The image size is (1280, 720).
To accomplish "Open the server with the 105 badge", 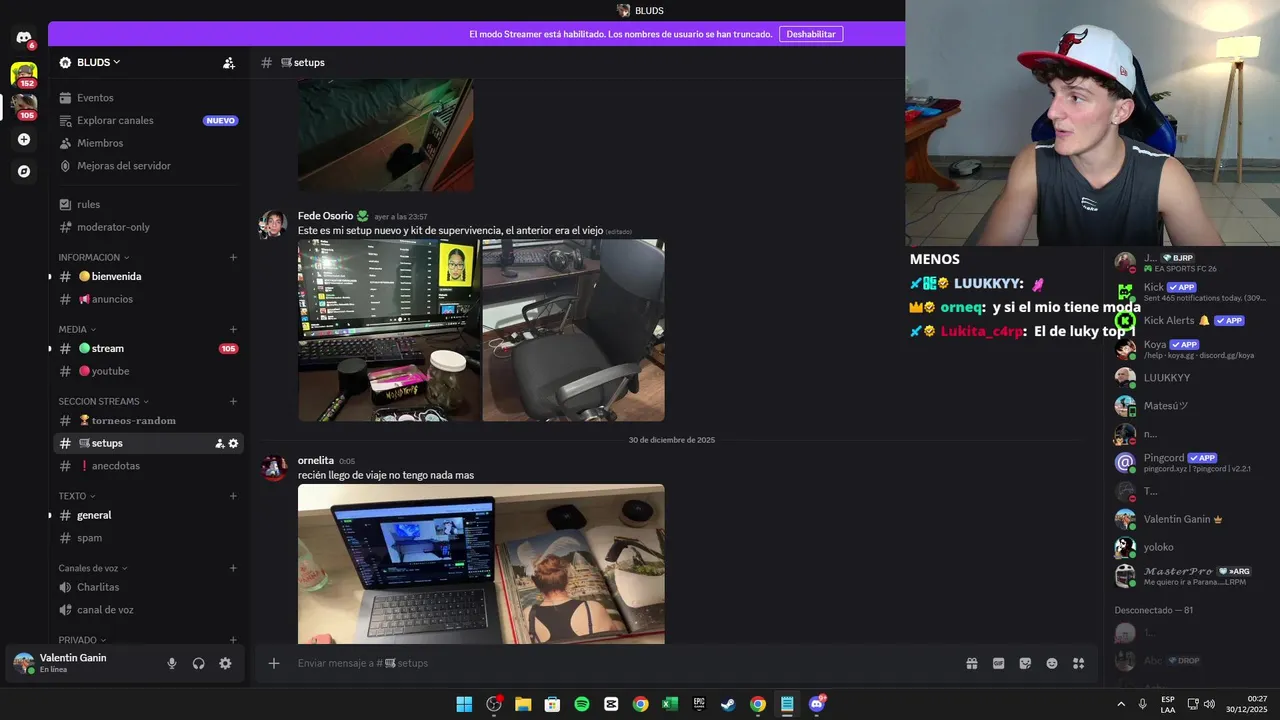I will [x=24, y=105].
